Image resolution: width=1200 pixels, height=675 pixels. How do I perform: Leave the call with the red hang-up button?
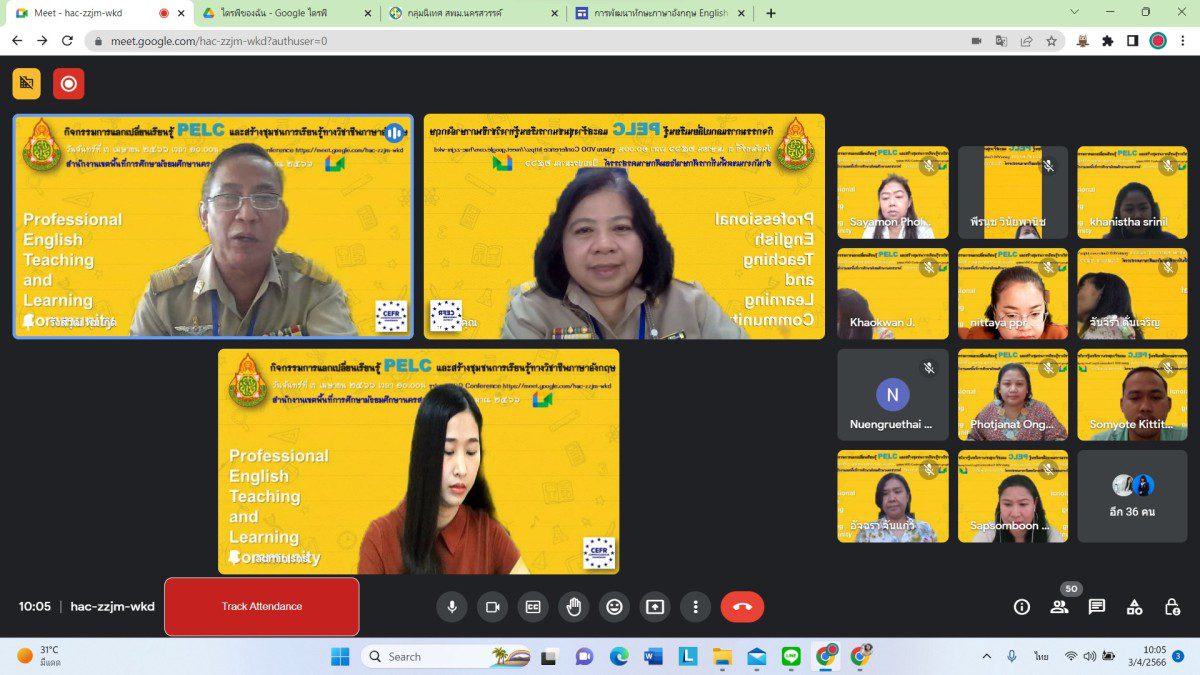[742, 606]
